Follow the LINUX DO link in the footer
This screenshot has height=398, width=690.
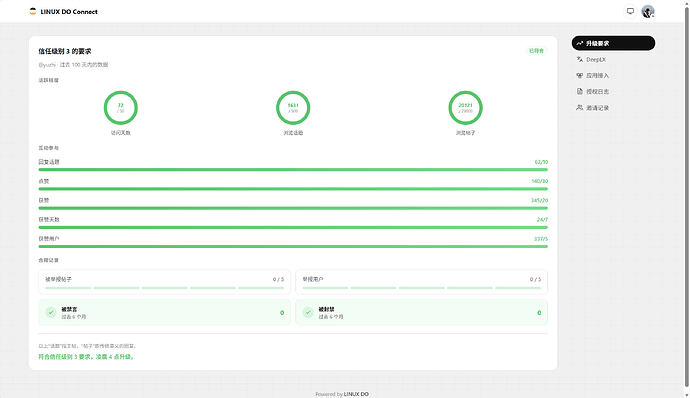[x=356, y=394]
